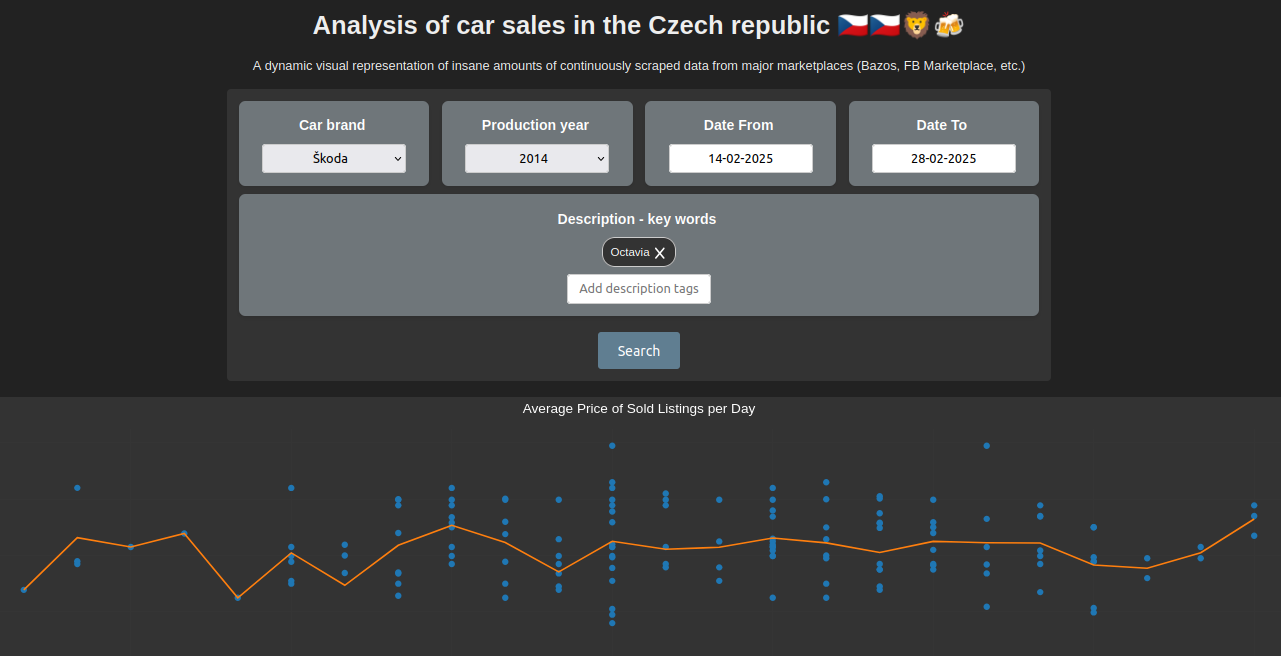The width and height of the screenshot is (1281, 656).
Task: Click the chart title Average Price of Sold Listings
Action: (639, 409)
